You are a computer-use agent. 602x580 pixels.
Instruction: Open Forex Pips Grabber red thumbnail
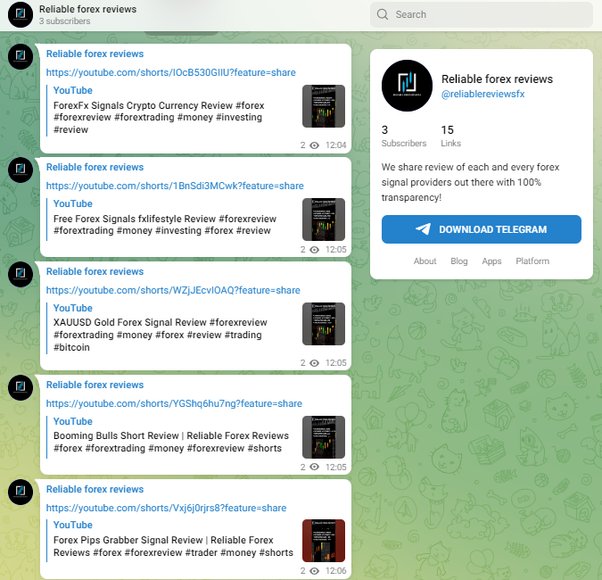coord(324,540)
